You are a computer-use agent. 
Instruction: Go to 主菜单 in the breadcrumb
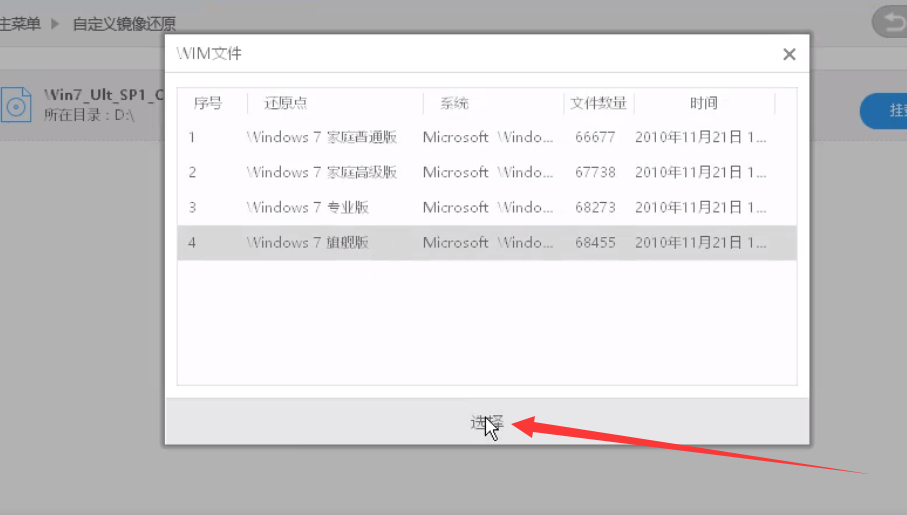coord(20,23)
